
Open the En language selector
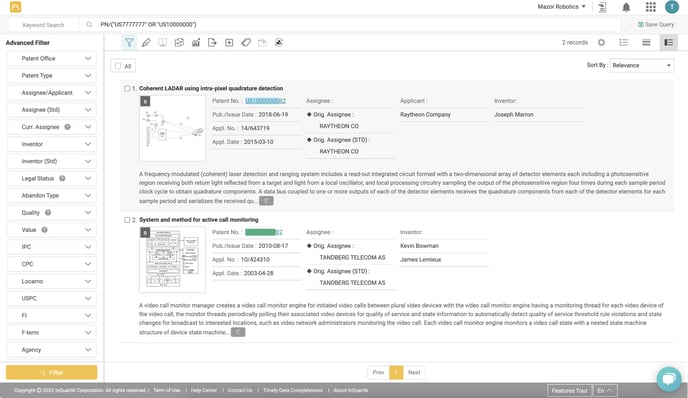[x=605, y=391]
